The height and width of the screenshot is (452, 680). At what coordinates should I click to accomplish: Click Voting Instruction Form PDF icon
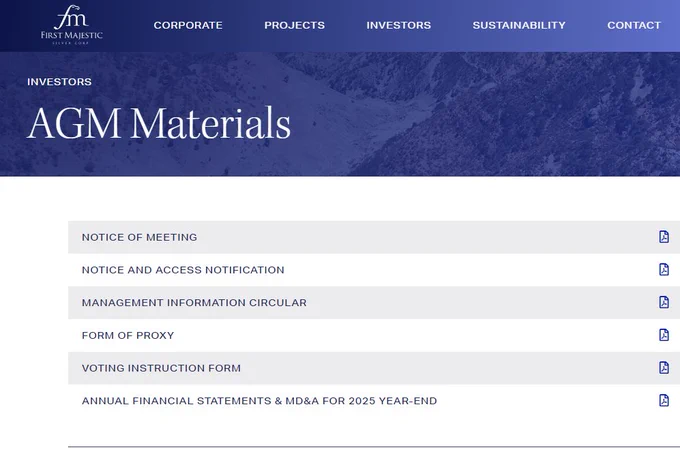pos(664,368)
